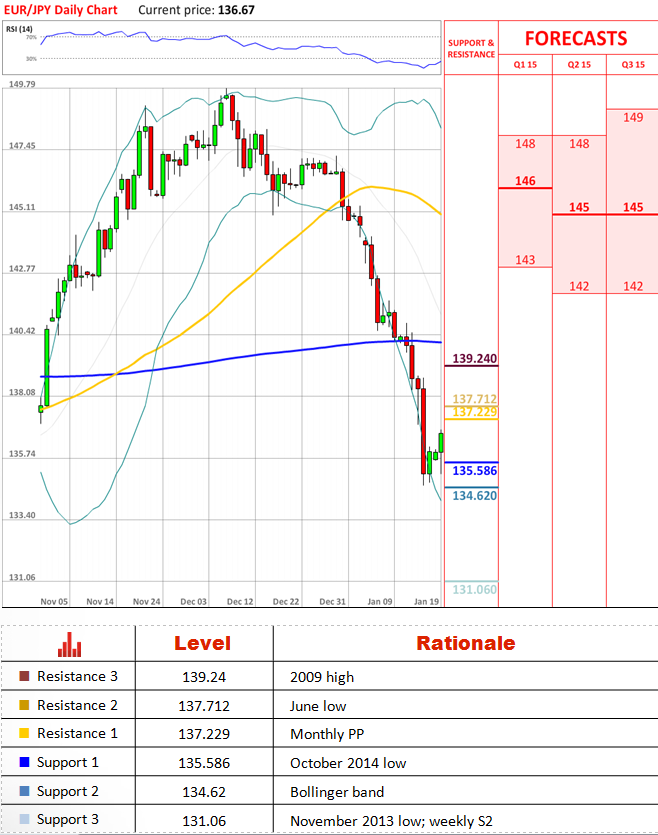Select the Q2 15 forecast column header
658x835 pixels.
coord(579,64)
